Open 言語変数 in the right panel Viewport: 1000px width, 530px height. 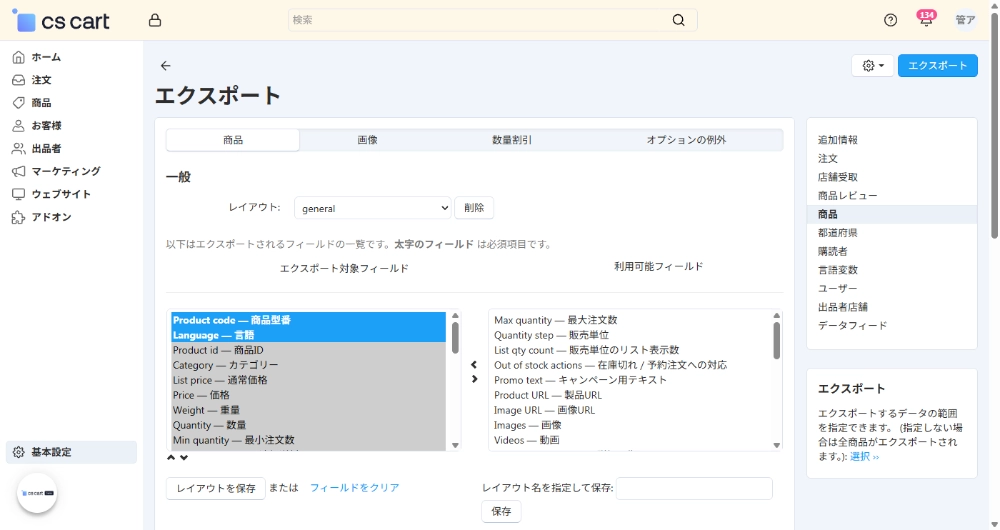(x=837, y=270)
